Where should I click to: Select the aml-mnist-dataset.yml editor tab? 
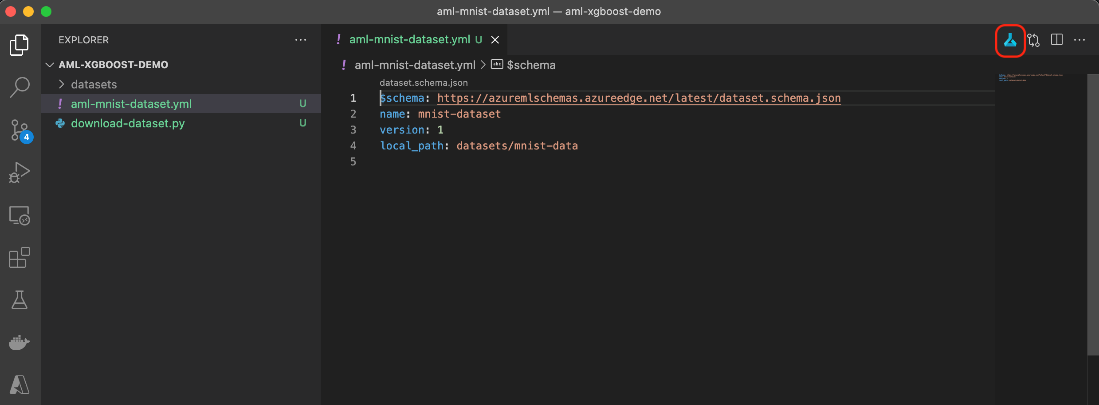(x=412, y=40)
